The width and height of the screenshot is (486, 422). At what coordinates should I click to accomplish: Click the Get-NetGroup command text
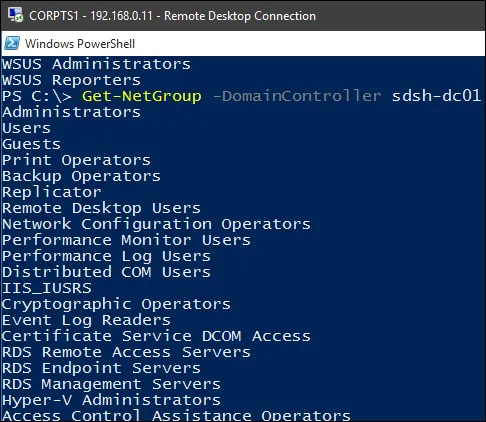click(x=142, y=96)
